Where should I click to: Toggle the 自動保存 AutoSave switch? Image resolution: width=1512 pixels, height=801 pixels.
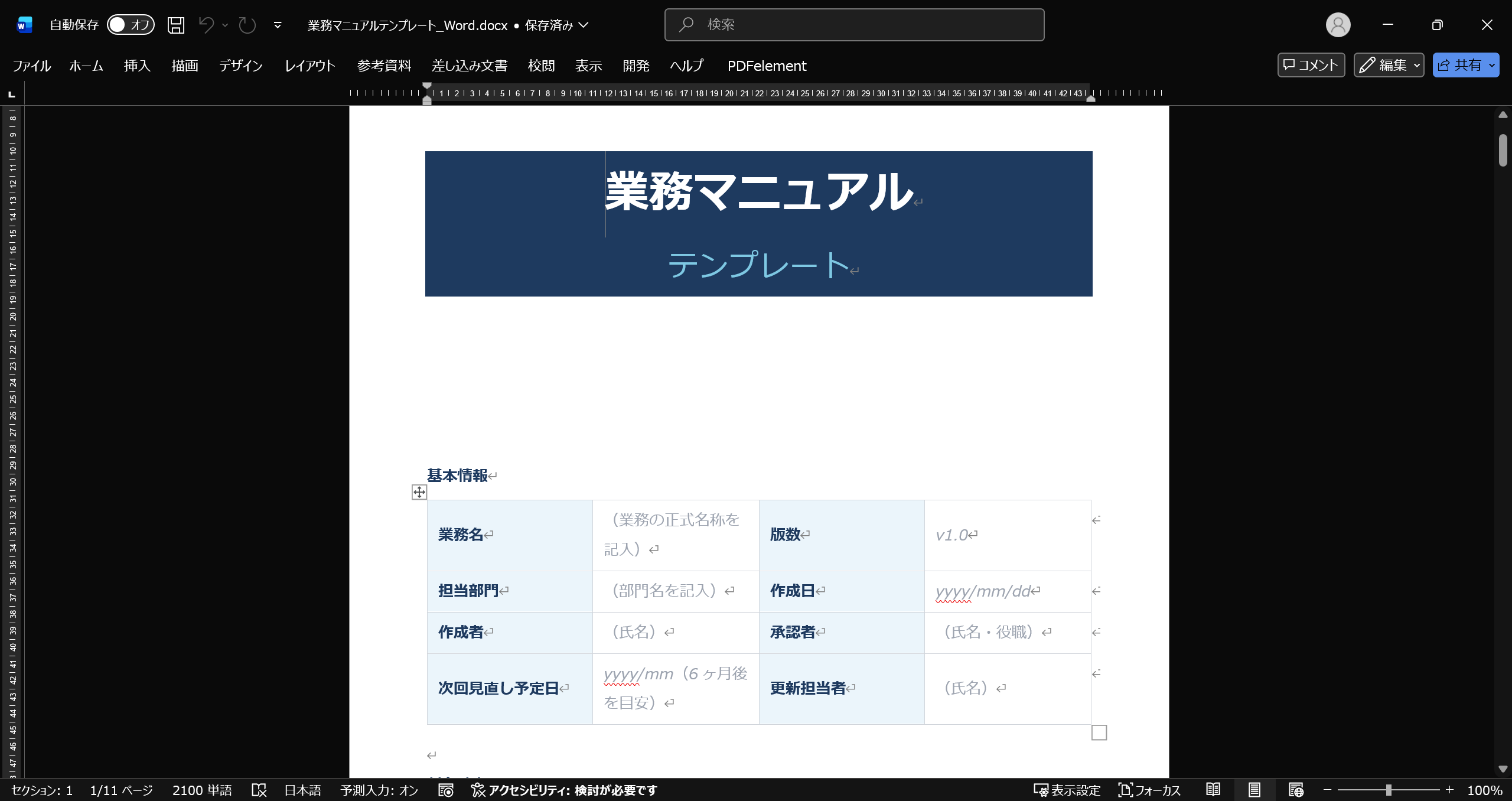(131, 25)
